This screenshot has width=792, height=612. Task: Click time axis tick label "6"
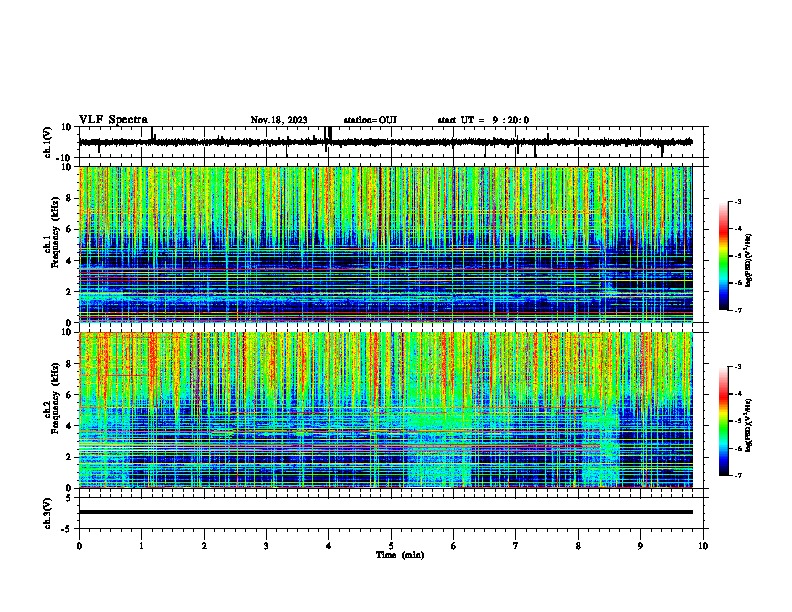tap(454, 546)
